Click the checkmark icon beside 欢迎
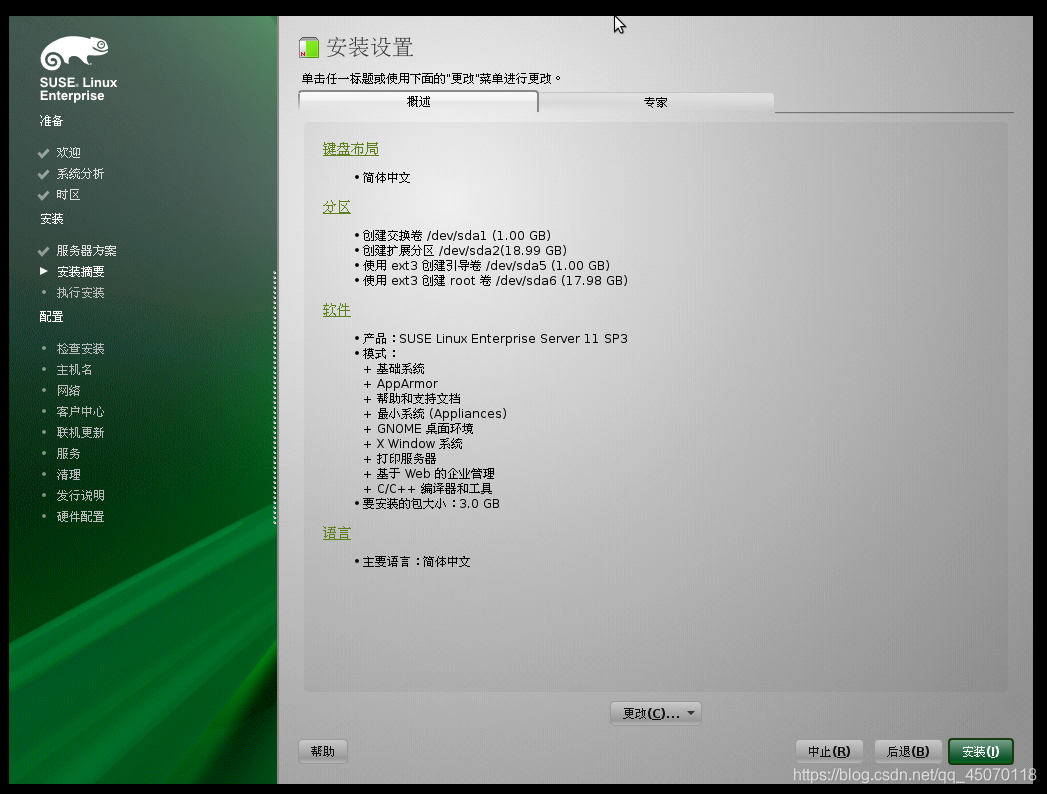The image size is (1047, 794). [x=43, y=153]
